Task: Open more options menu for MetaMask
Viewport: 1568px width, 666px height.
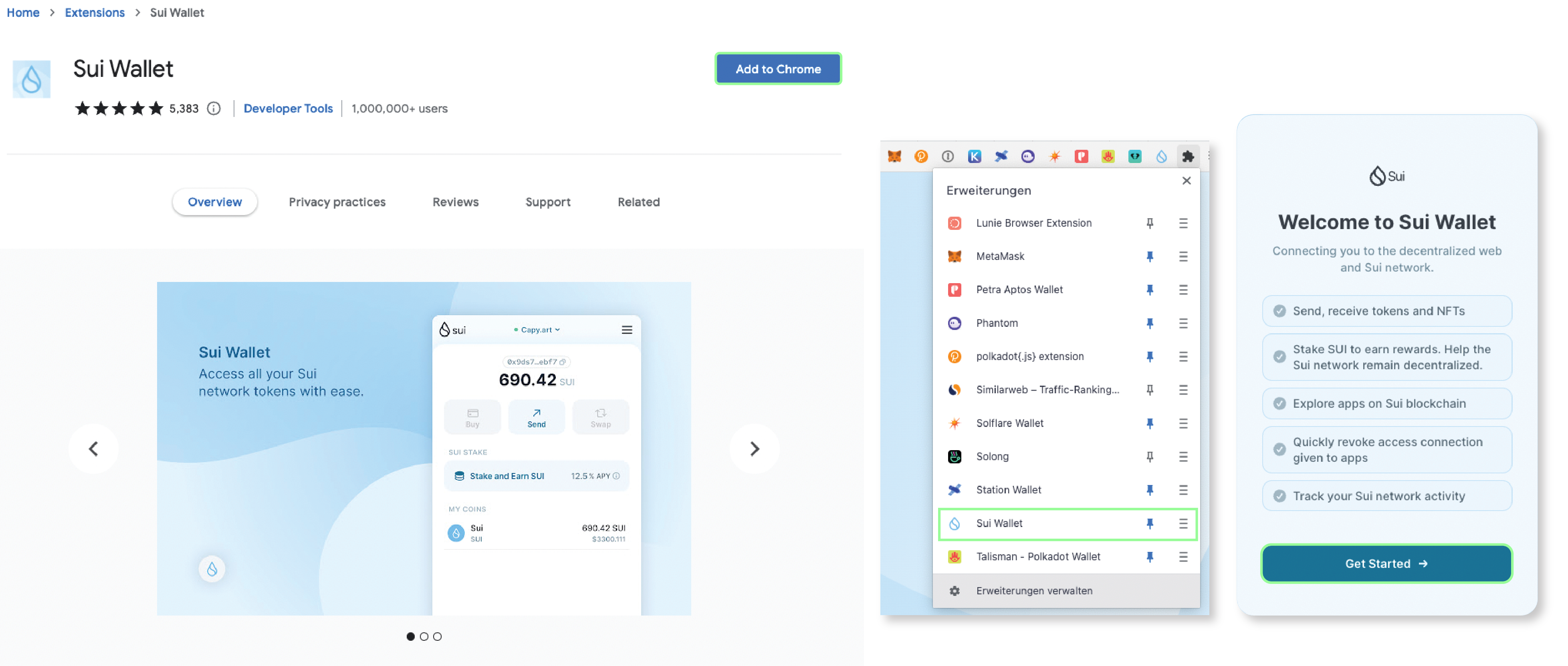Action: pyautogui.click(x=1183, y=257)
